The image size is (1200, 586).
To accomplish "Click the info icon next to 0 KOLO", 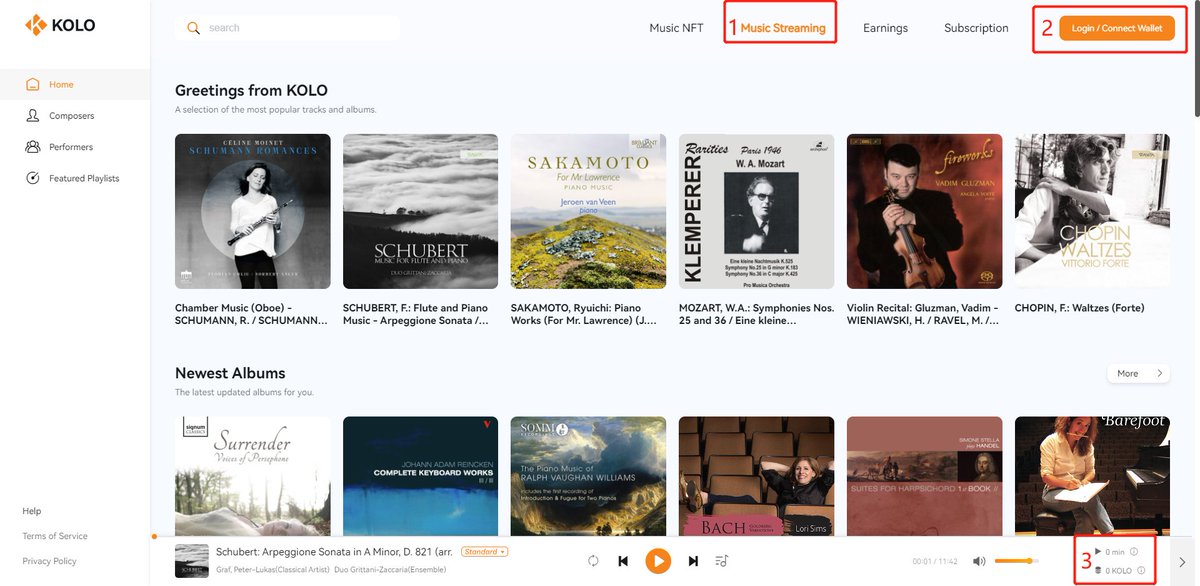I will [x=1141, y=571].
